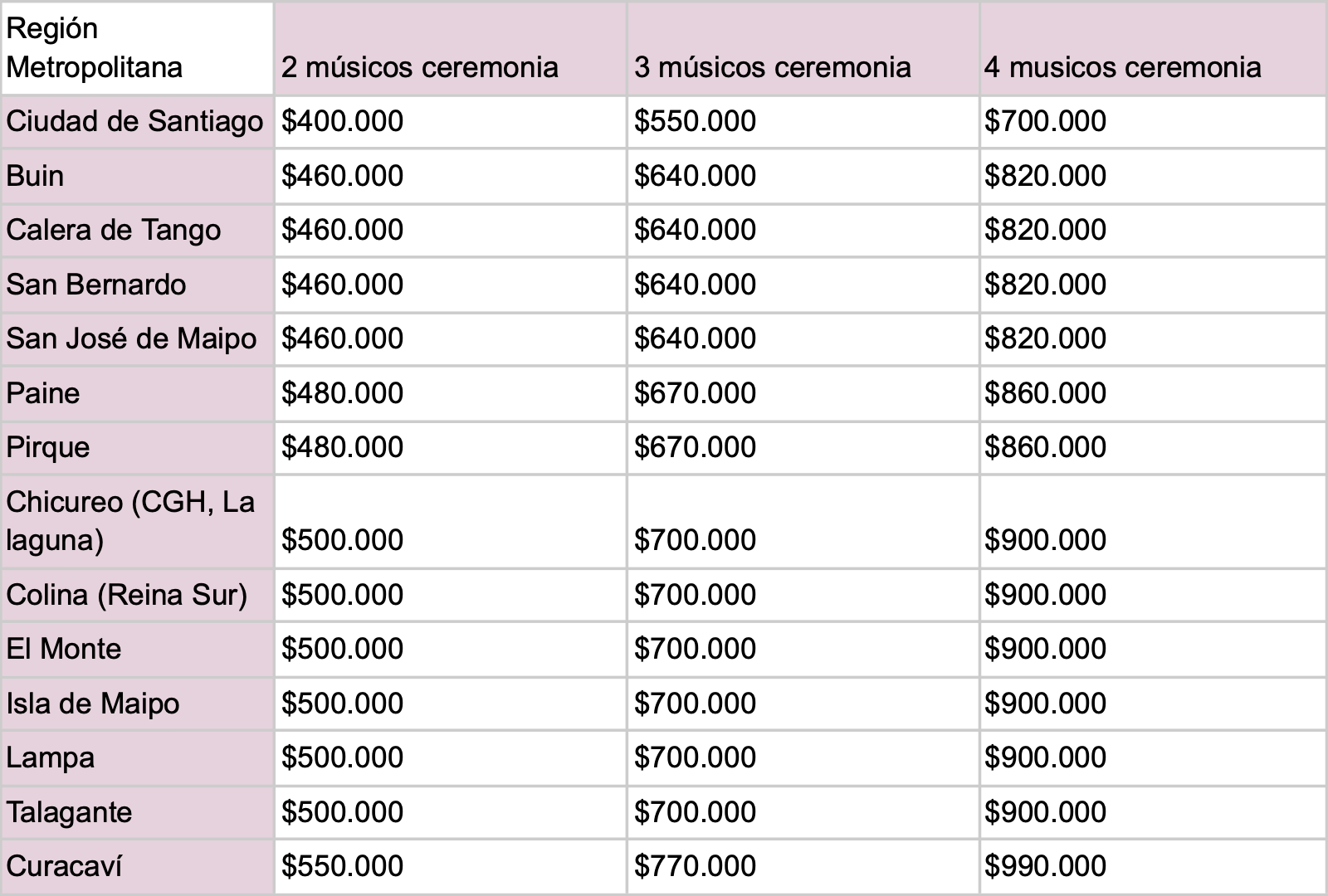
Task: Click the Lampa $500.000 cell
Action: tap(451, 758)
